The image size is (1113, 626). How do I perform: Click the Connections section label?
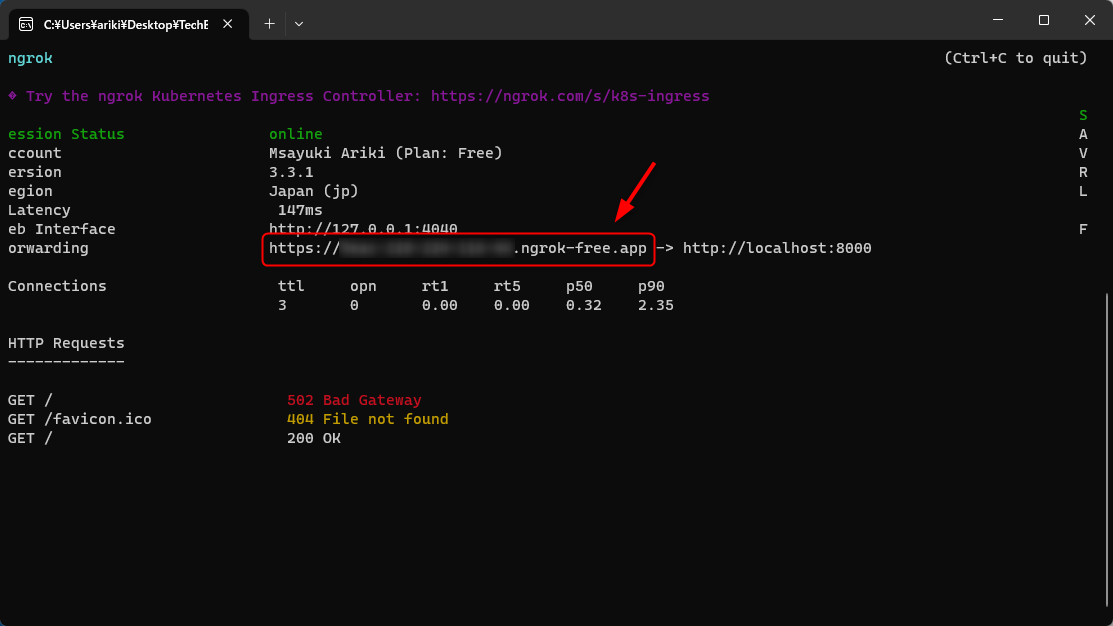click(x=56, y=286)
